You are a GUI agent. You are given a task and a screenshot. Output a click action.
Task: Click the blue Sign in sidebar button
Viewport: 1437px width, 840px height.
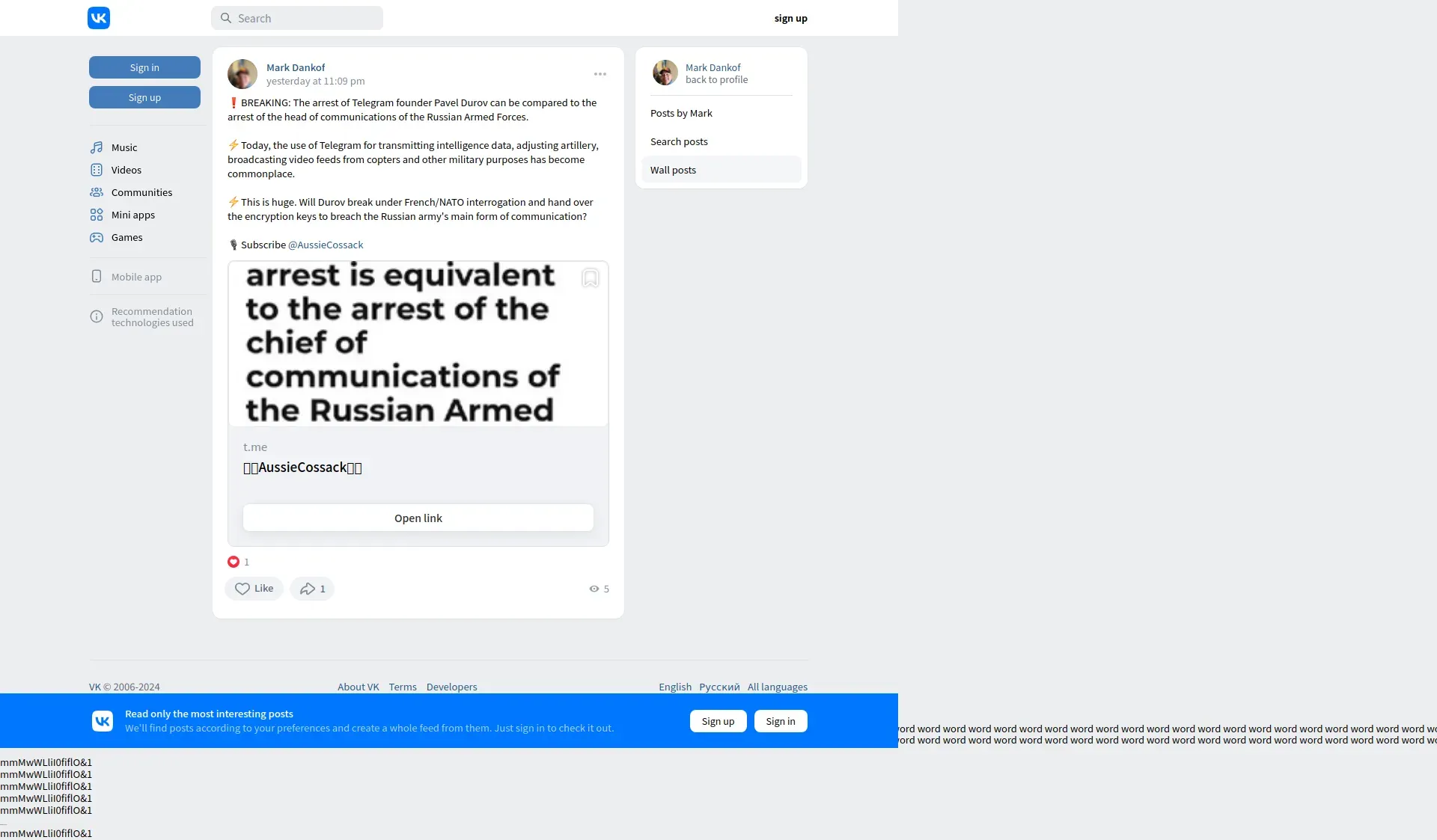(x=144, y=67)
